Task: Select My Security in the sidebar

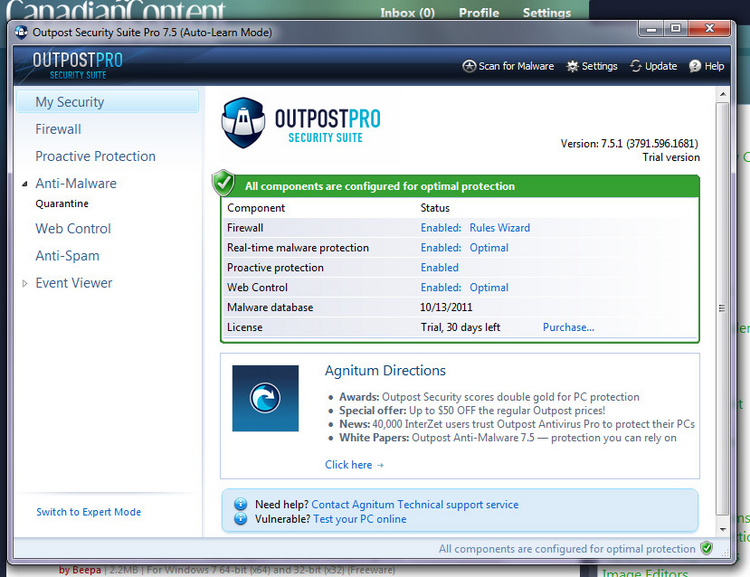Action: pos(108,102)
